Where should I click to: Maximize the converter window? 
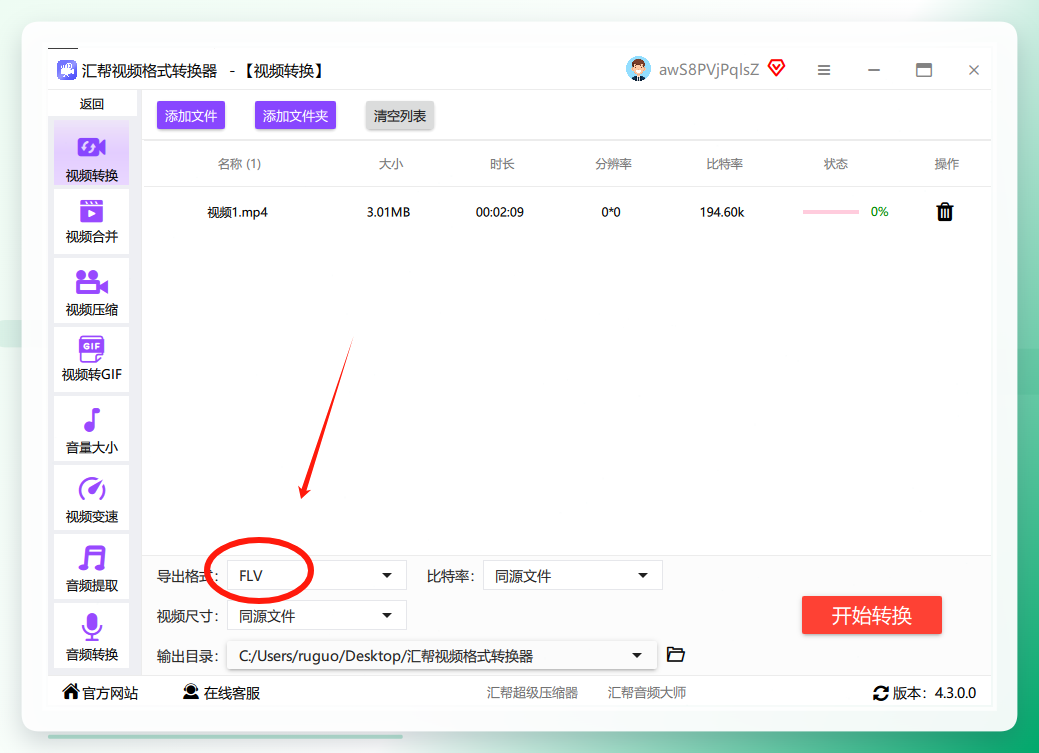[x=924, y=70]
